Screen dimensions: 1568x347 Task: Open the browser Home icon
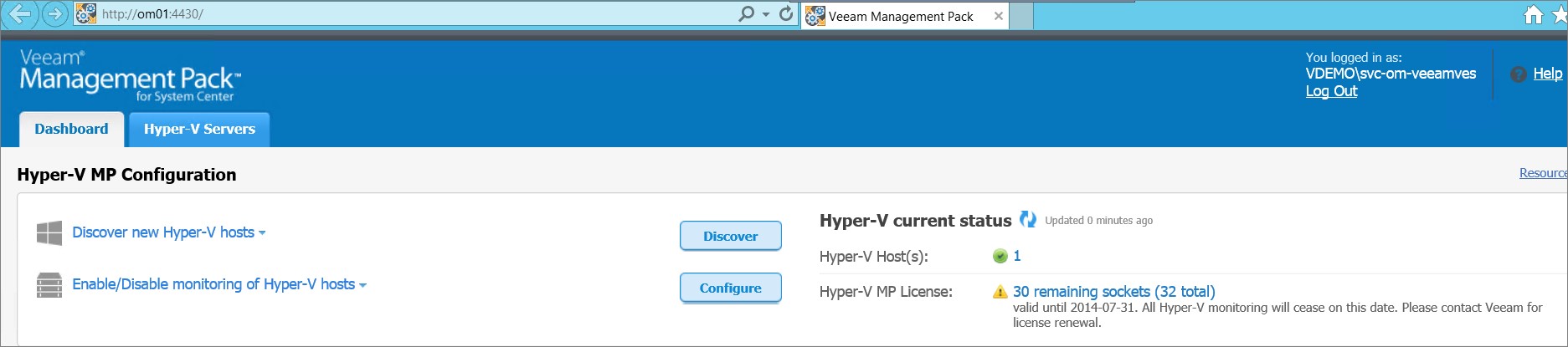[1533, 14]
